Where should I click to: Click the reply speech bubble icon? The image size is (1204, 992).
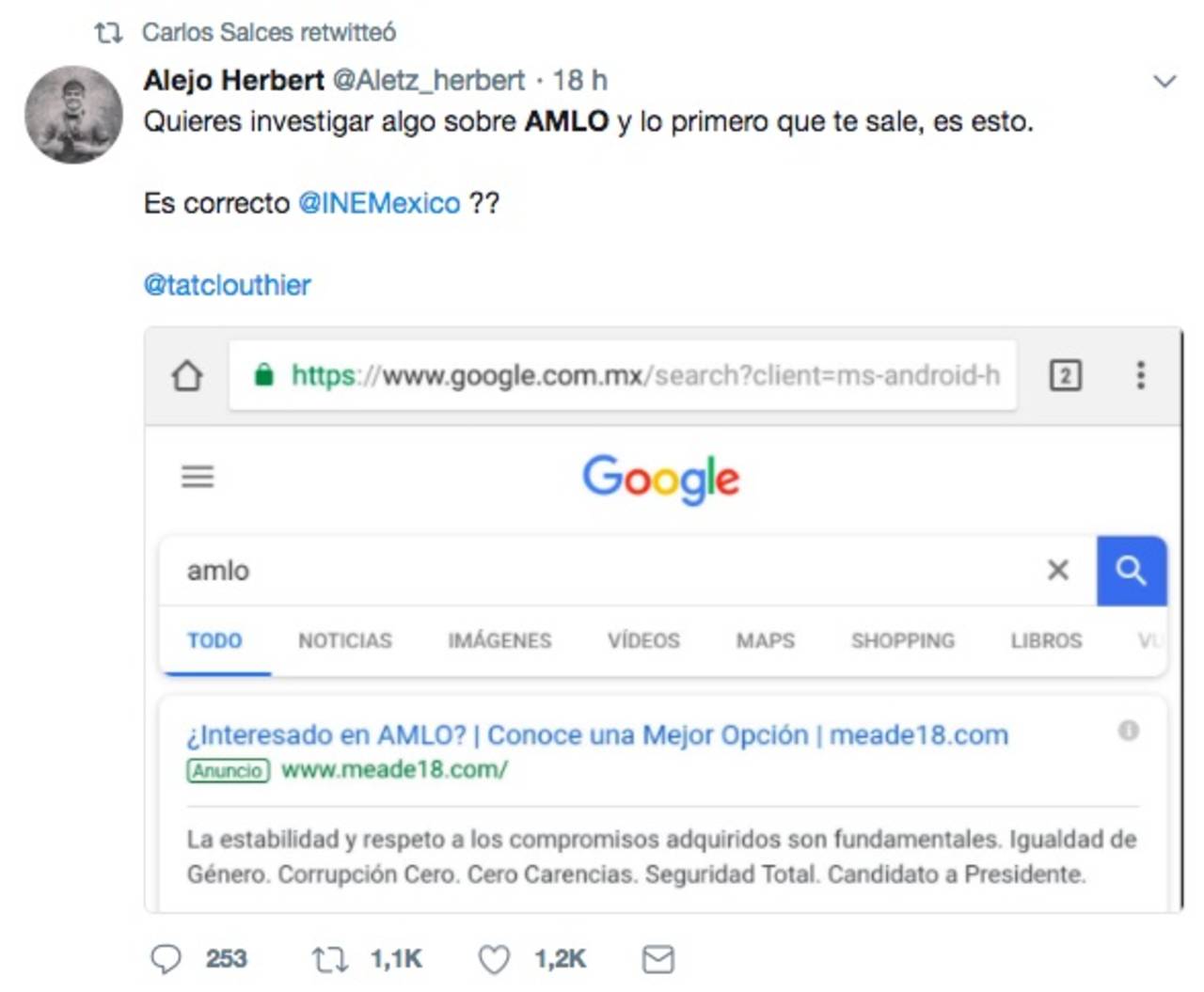point(166,959)
